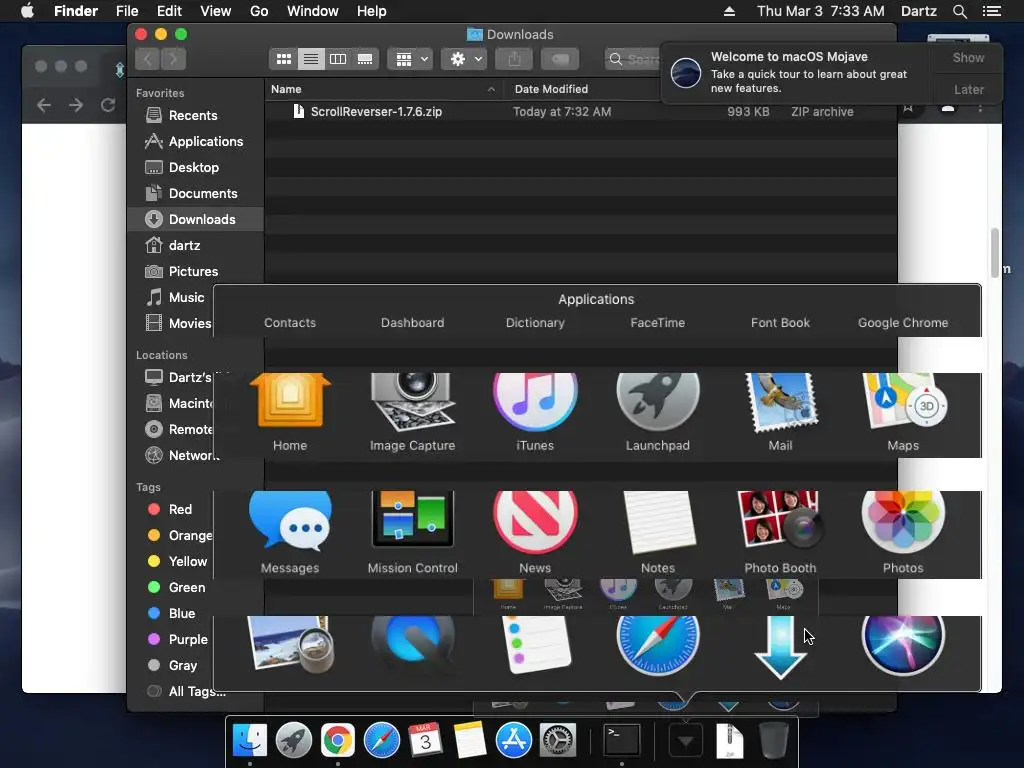This screenshot has height=768, width=1024.
Task: Launch Image Capture from Applications stack
Action: (412, 404)
